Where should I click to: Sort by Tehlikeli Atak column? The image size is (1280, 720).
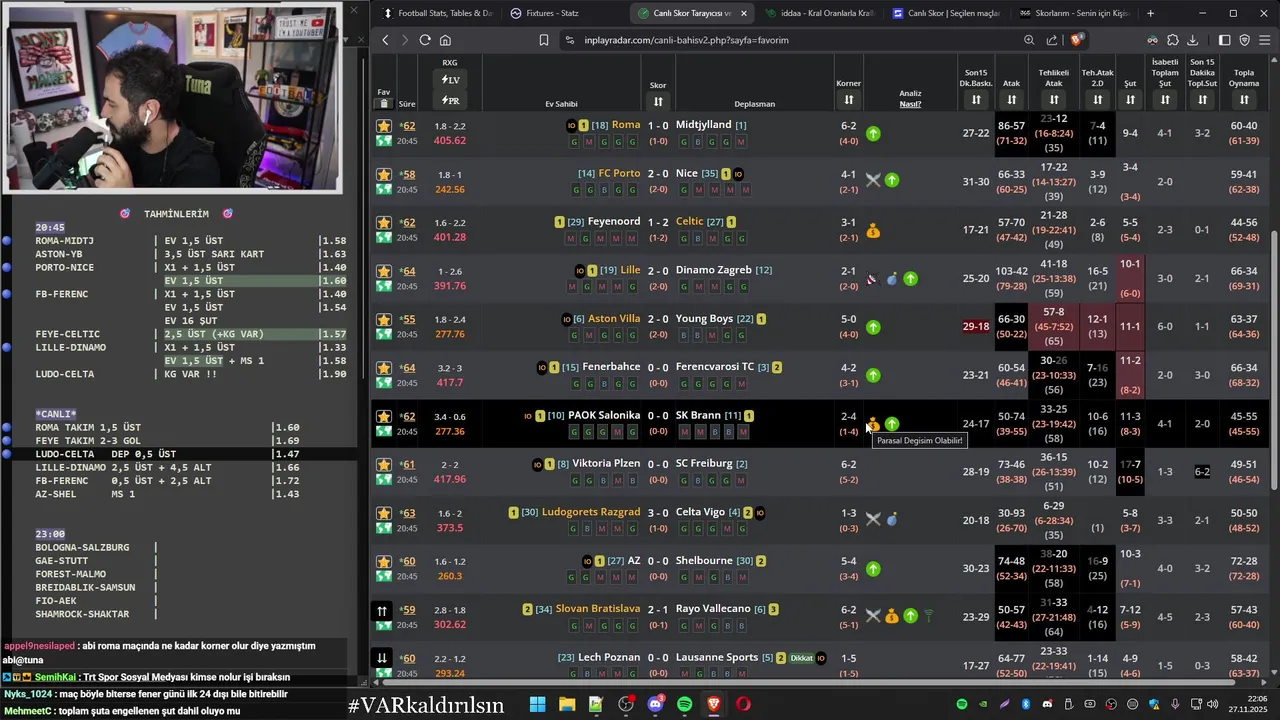(x=1054, y=99)
